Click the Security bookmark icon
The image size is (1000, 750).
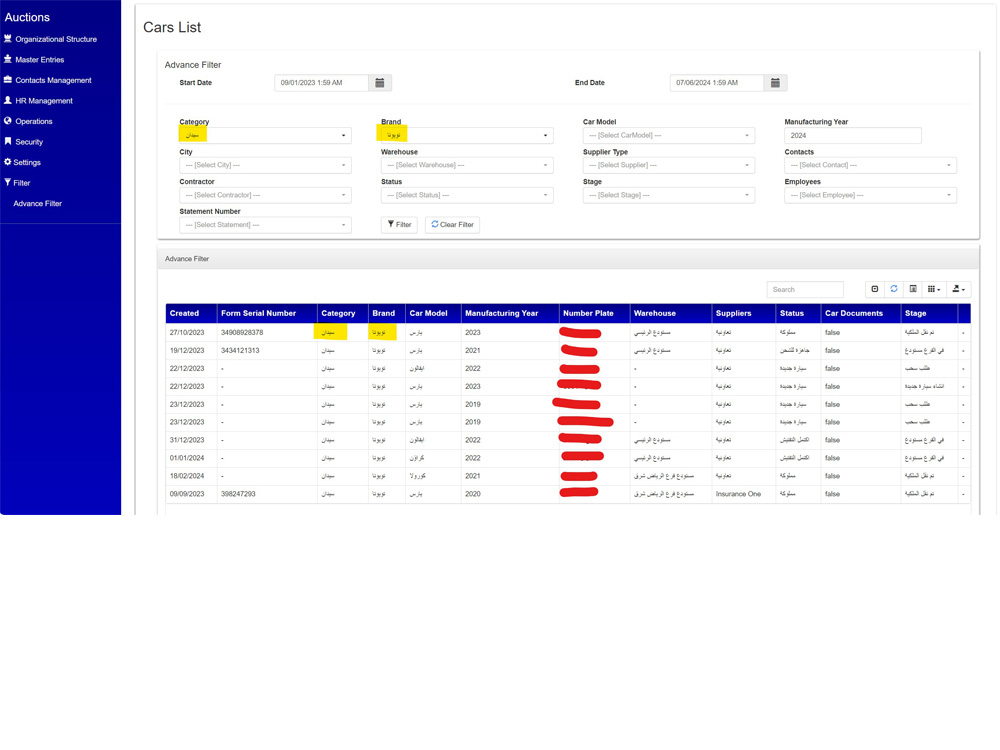coord(8,141)
